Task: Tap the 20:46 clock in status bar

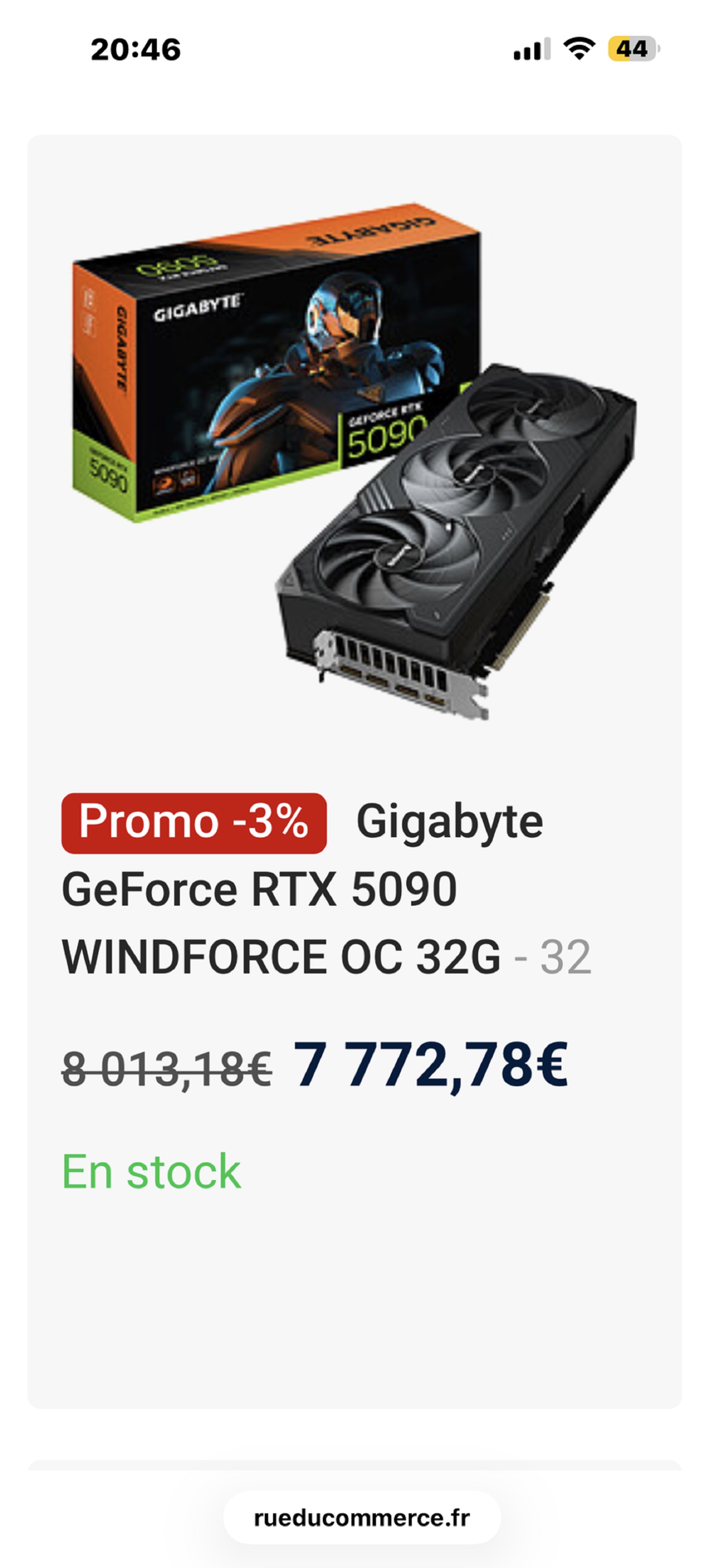Action: point(136,49)
